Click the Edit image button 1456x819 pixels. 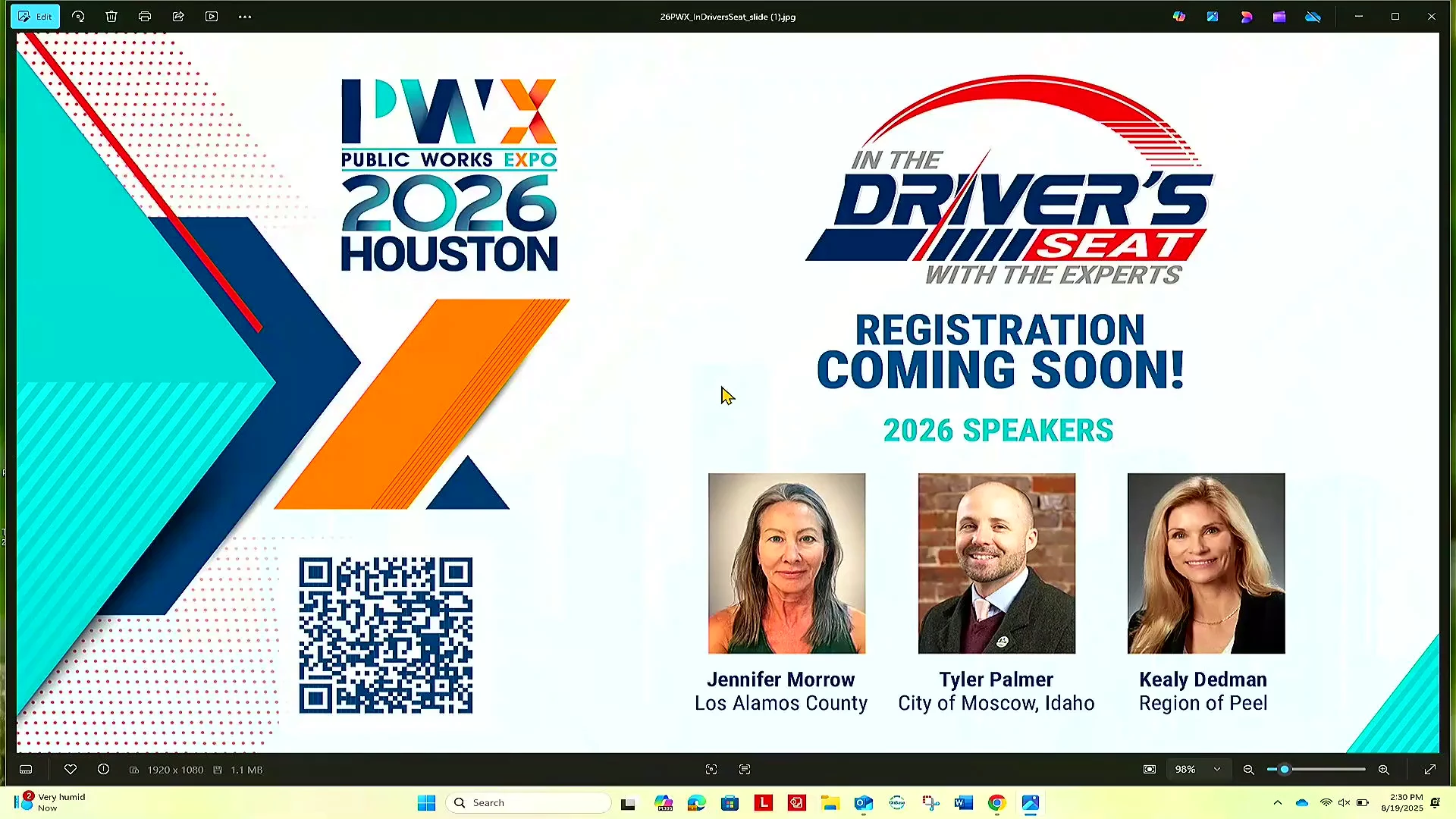point(35,17)
